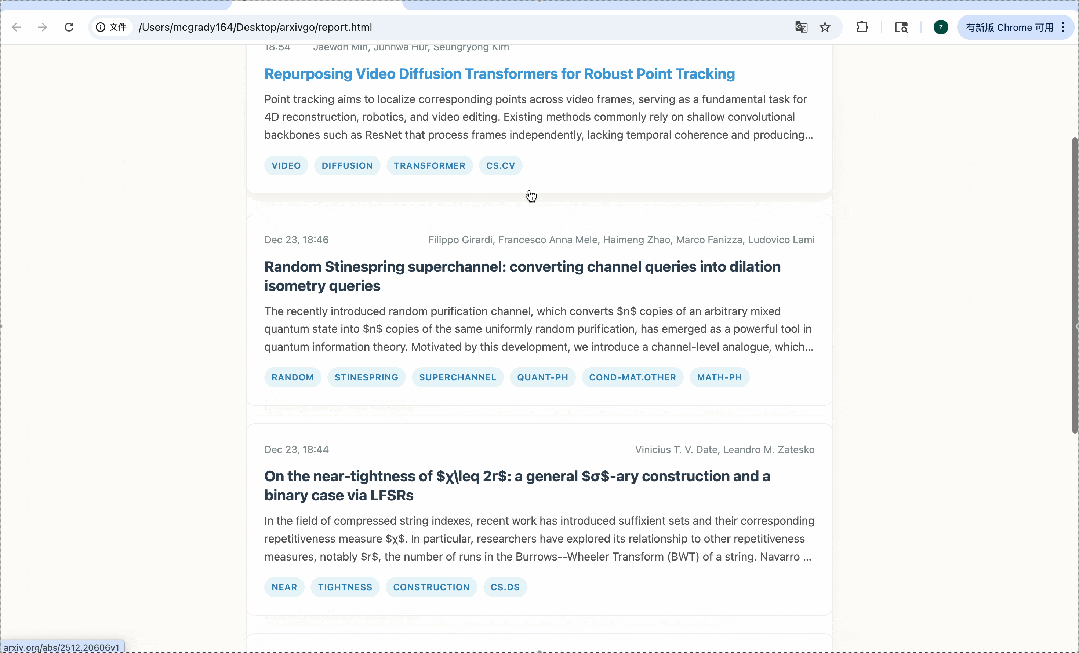Select the DIFFUSION tag
Image resolution: width=1079 pixels, height=653 pixels.
347,166
